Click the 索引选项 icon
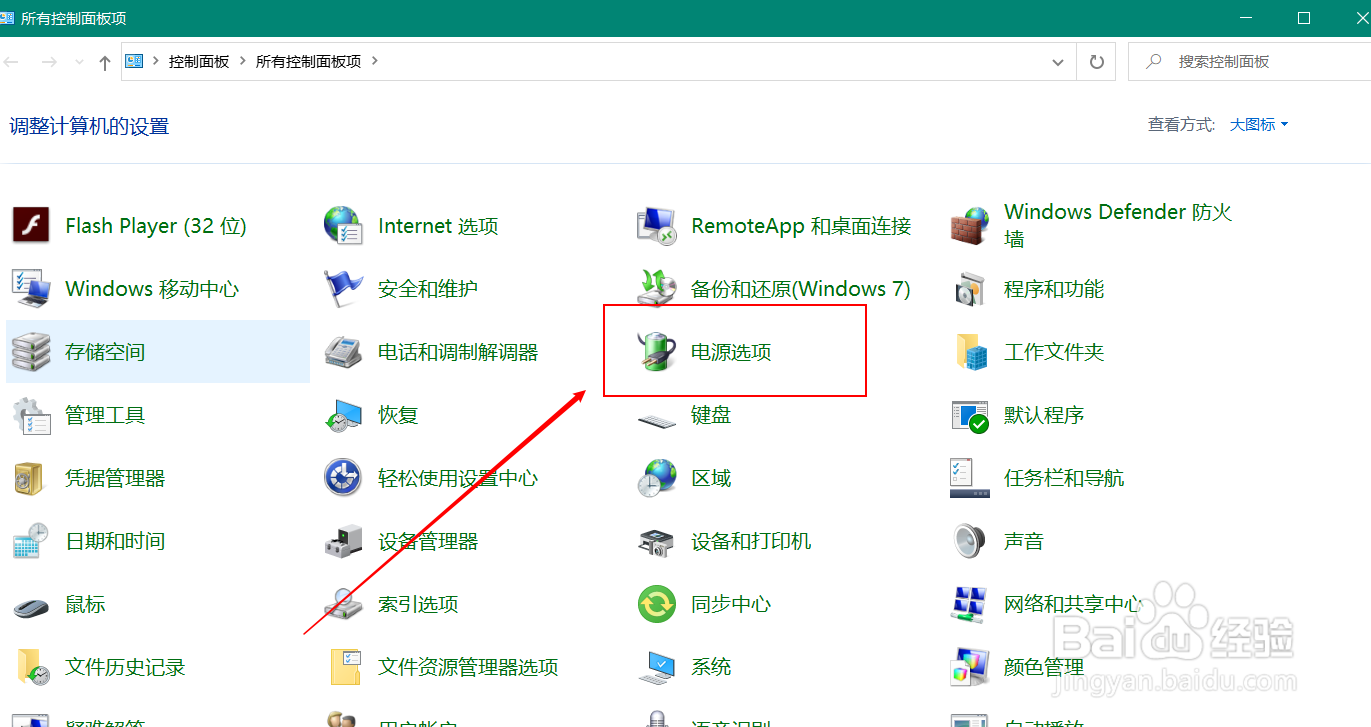 click(x=343, y=604)
